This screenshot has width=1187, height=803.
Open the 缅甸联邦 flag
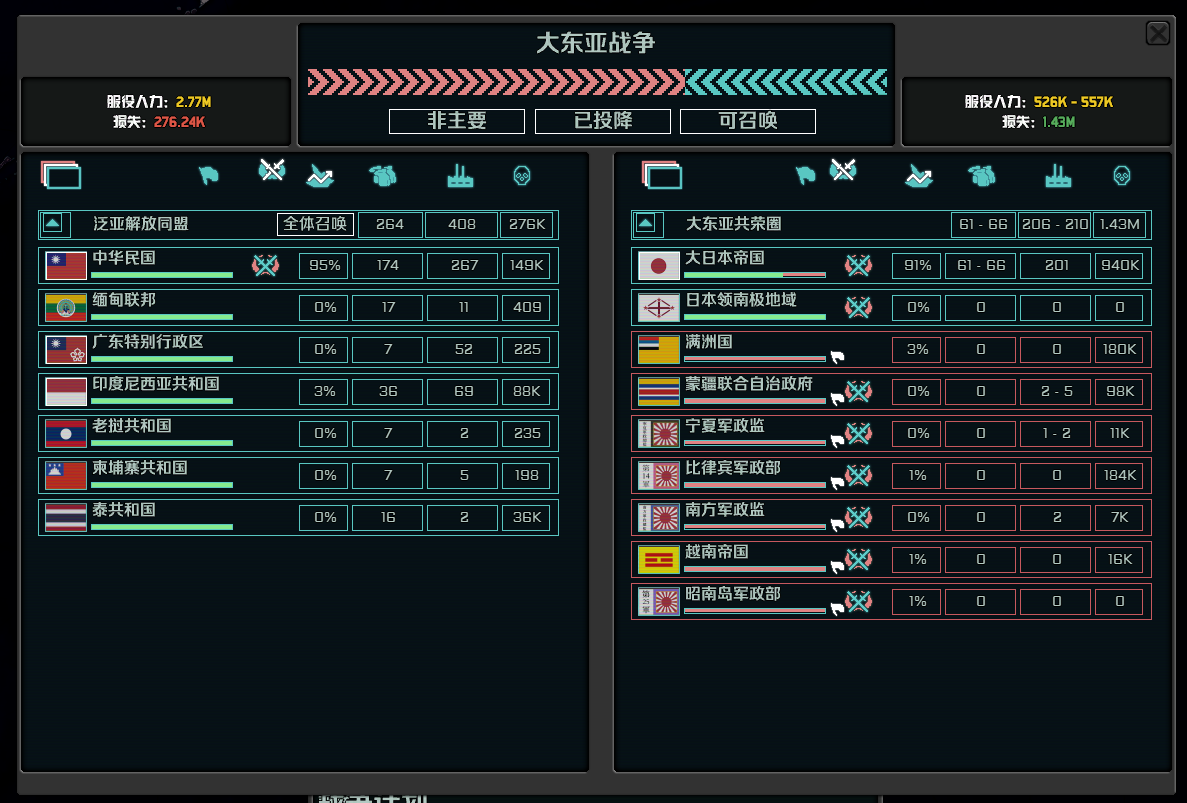click(66, 307)
